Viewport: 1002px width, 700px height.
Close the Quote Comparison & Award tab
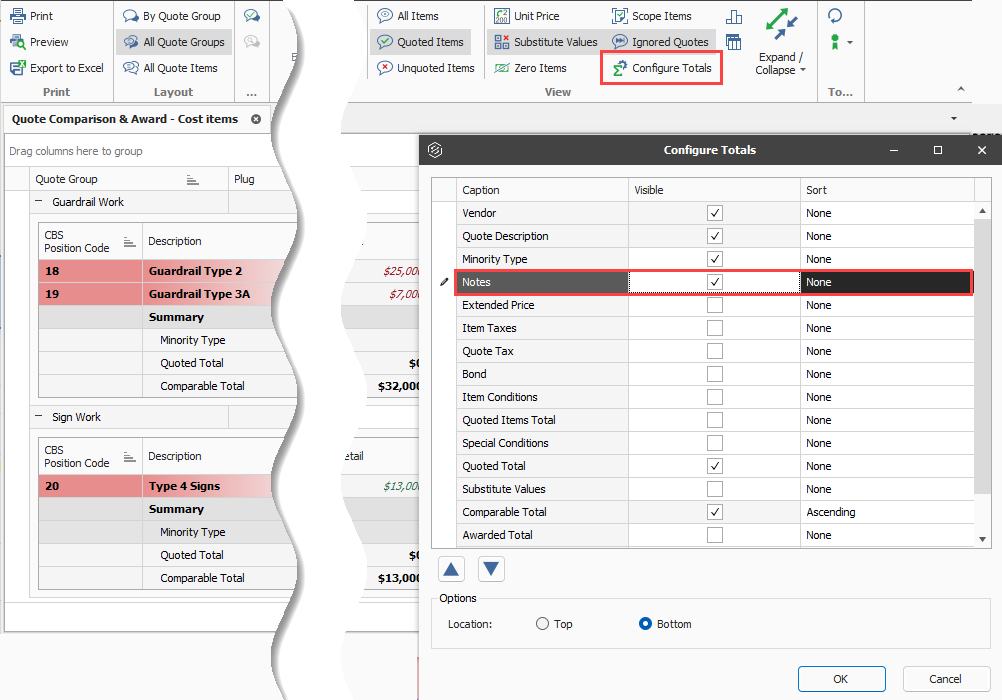256,119
